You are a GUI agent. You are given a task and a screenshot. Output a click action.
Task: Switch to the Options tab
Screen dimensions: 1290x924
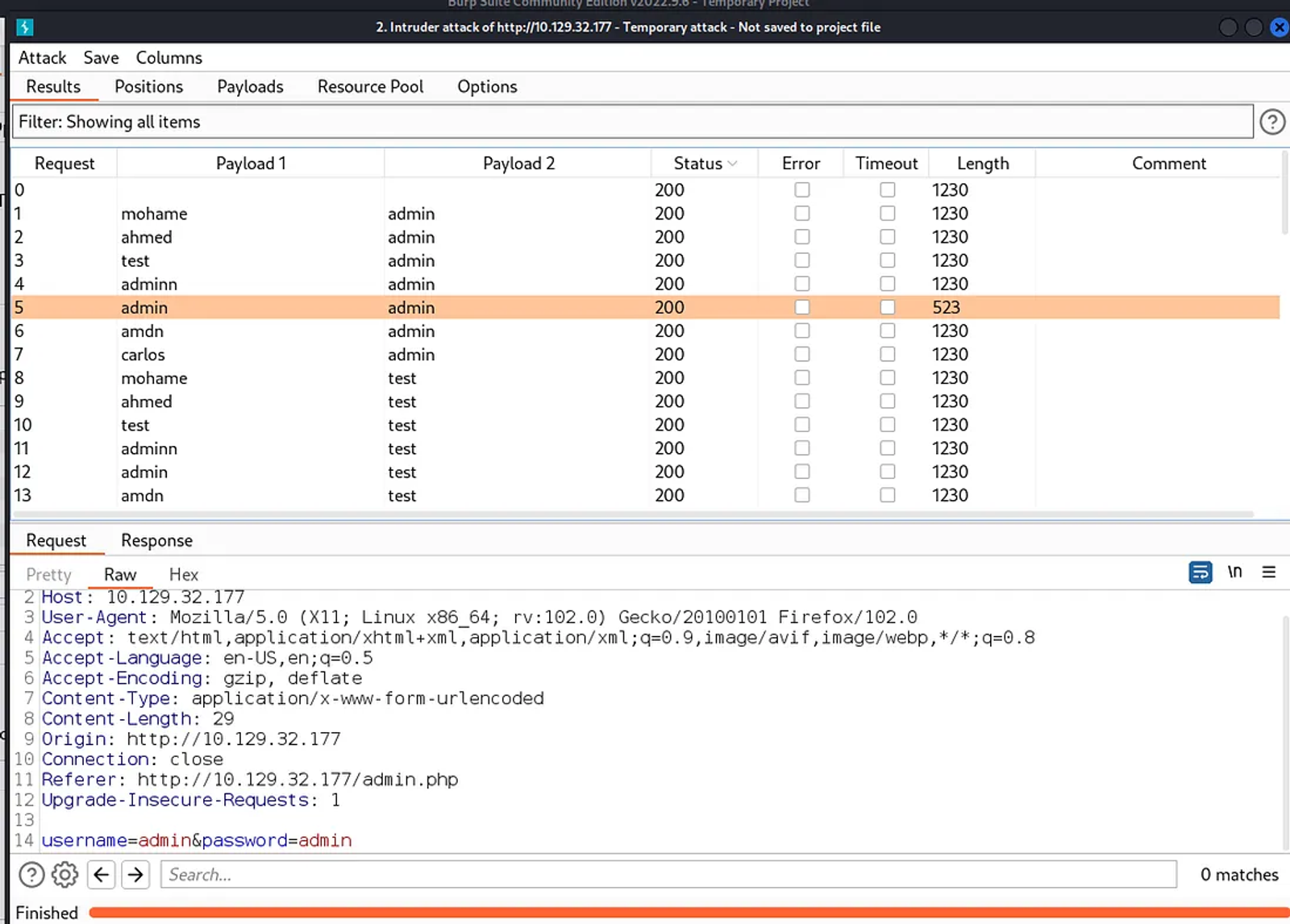tap(487, 87)
